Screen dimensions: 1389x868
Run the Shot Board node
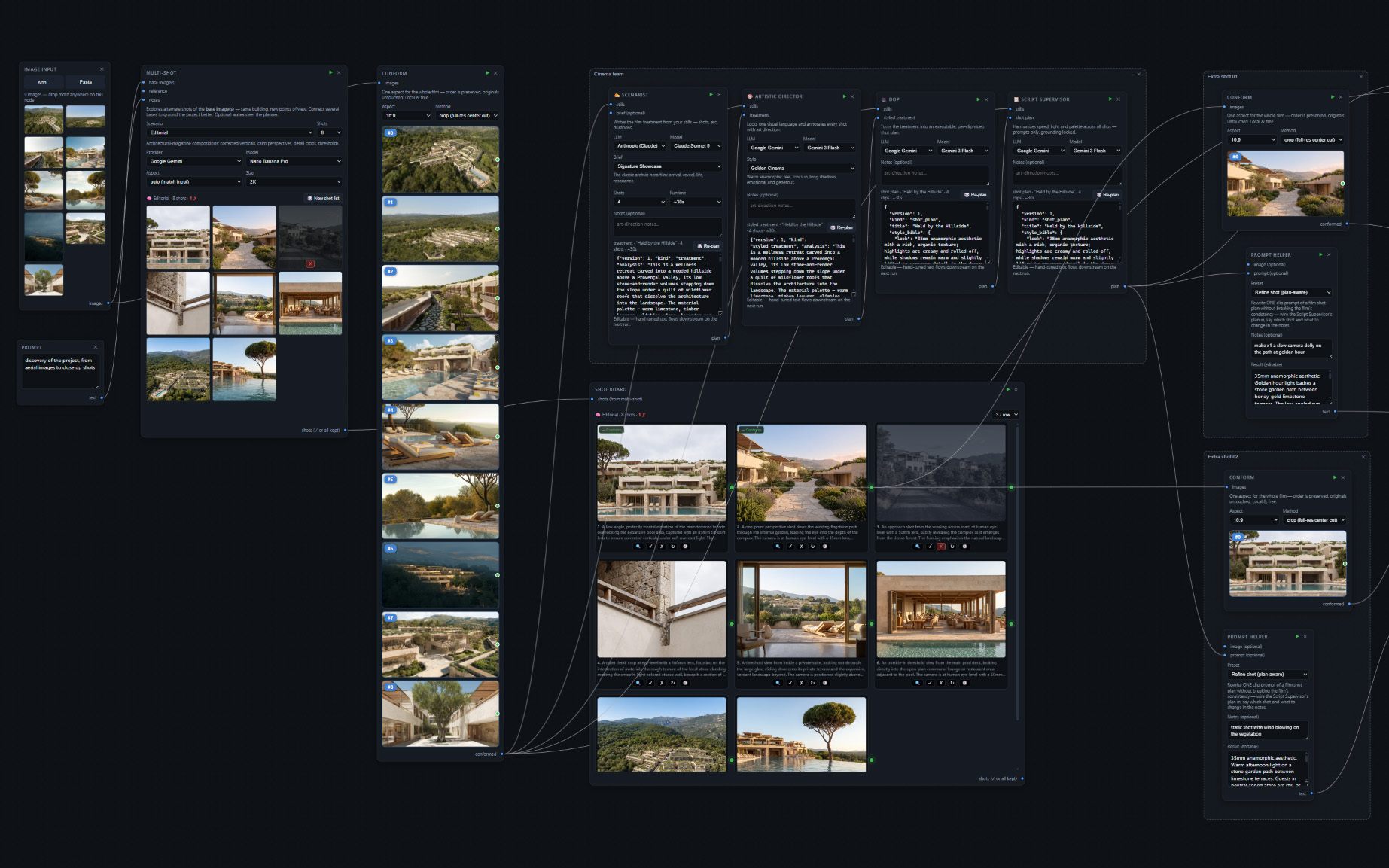coord(1007,389)
